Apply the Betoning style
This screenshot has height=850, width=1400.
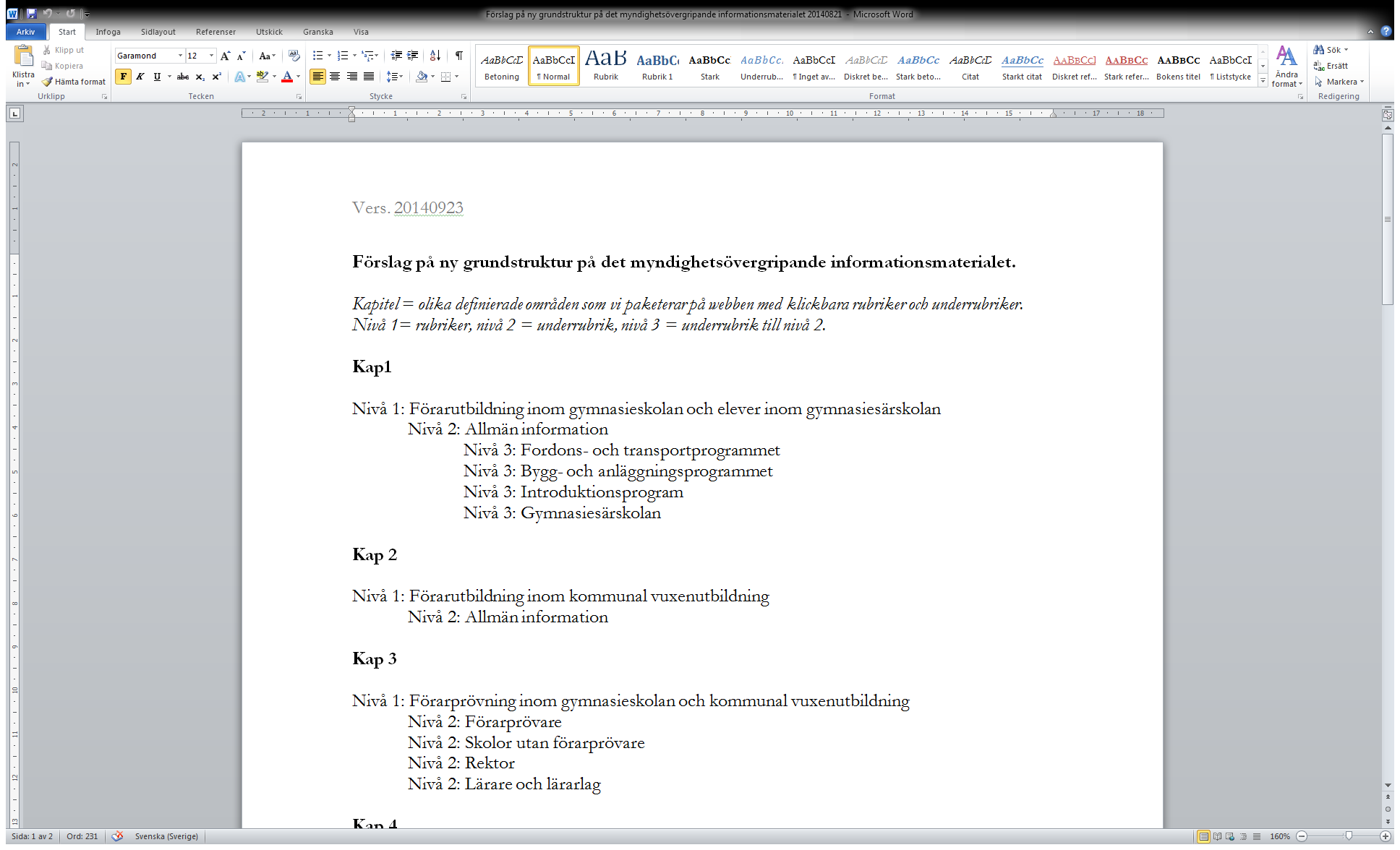[x=502, y=66]
